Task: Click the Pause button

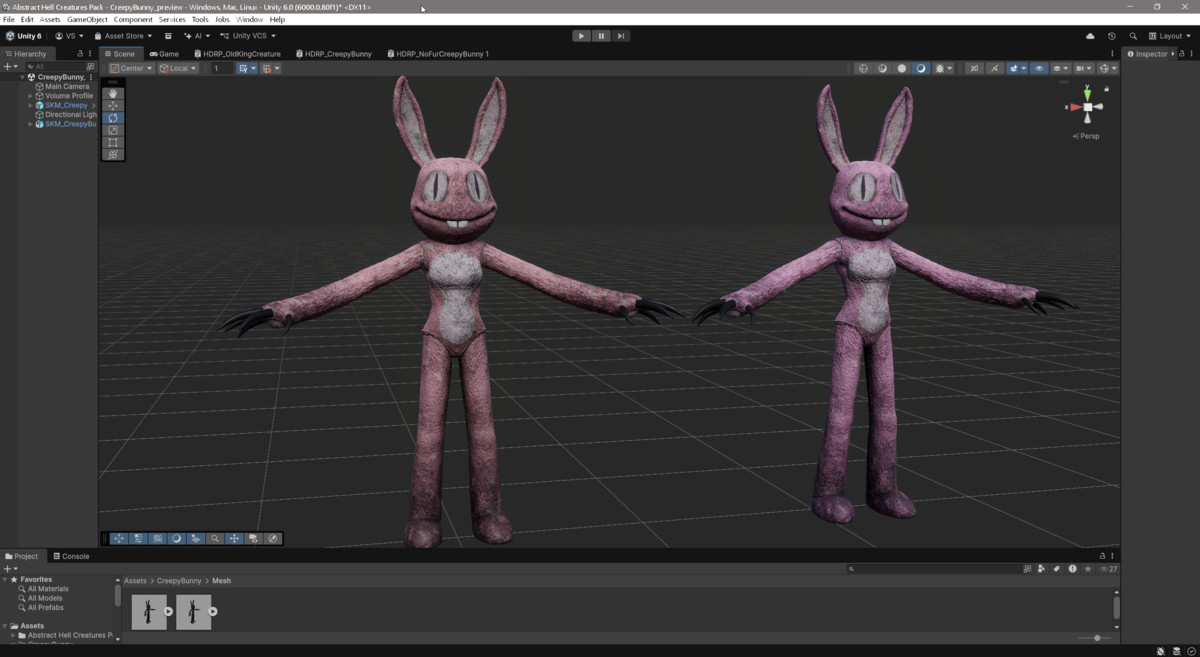Action: coord(601,36)
